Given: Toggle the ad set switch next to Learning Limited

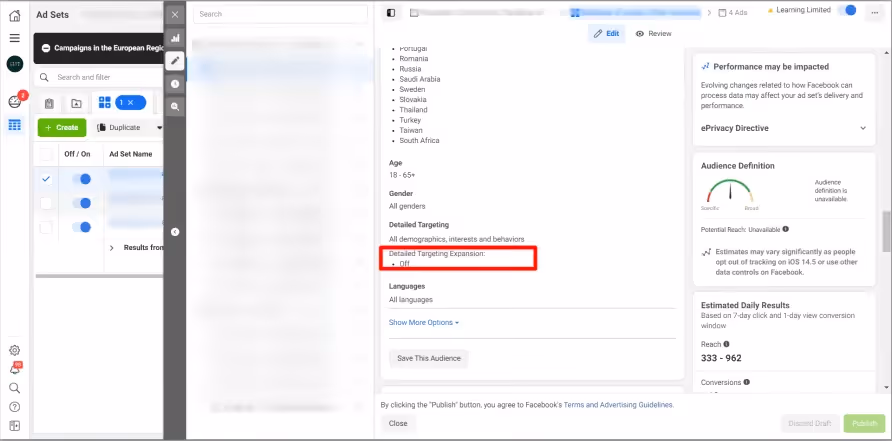Looking at the screenshot, I should pos(848,10).
